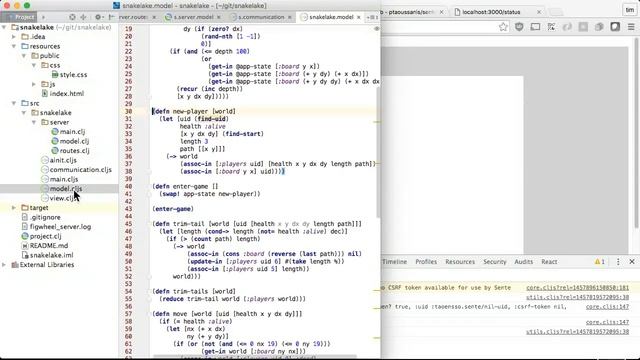Collapse the resources folder
Image resolution: width=640 pixels, height=360 pixels.
[14, 46]
